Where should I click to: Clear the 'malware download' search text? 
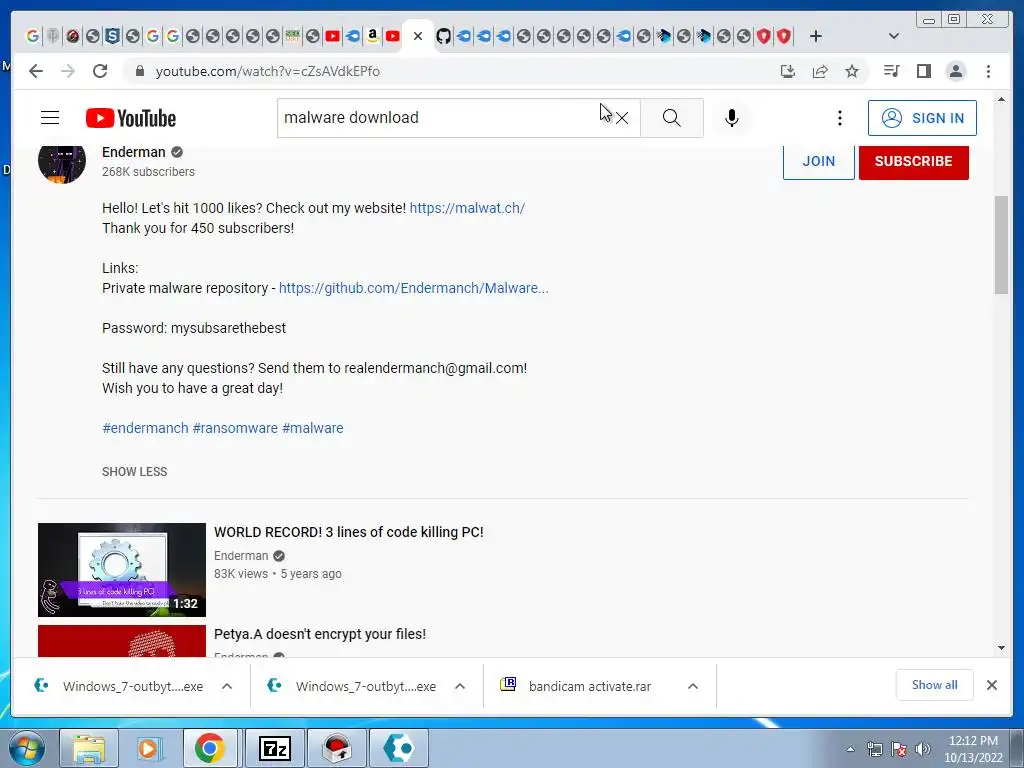622,118
